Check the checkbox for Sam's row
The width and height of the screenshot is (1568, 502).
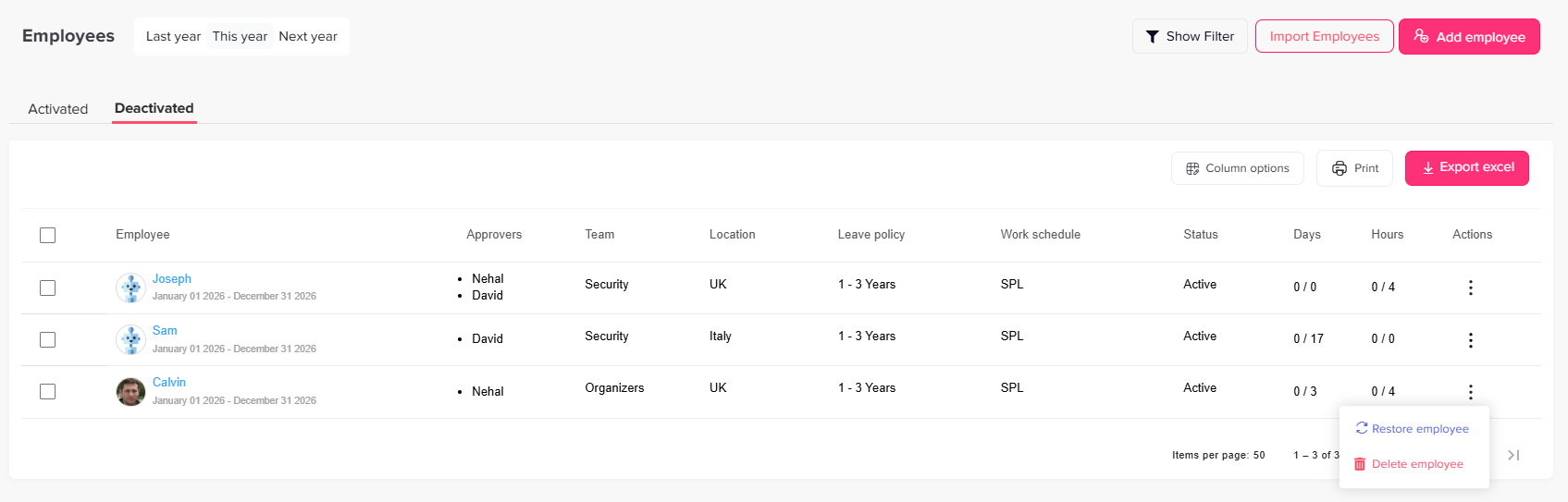point(48,340)
